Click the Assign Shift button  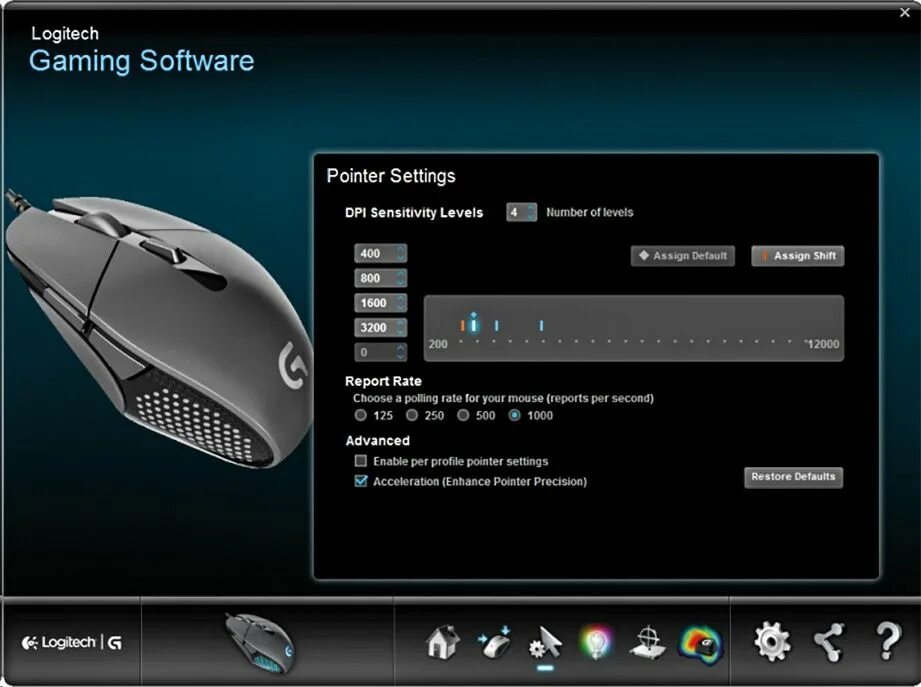(798, 255)
